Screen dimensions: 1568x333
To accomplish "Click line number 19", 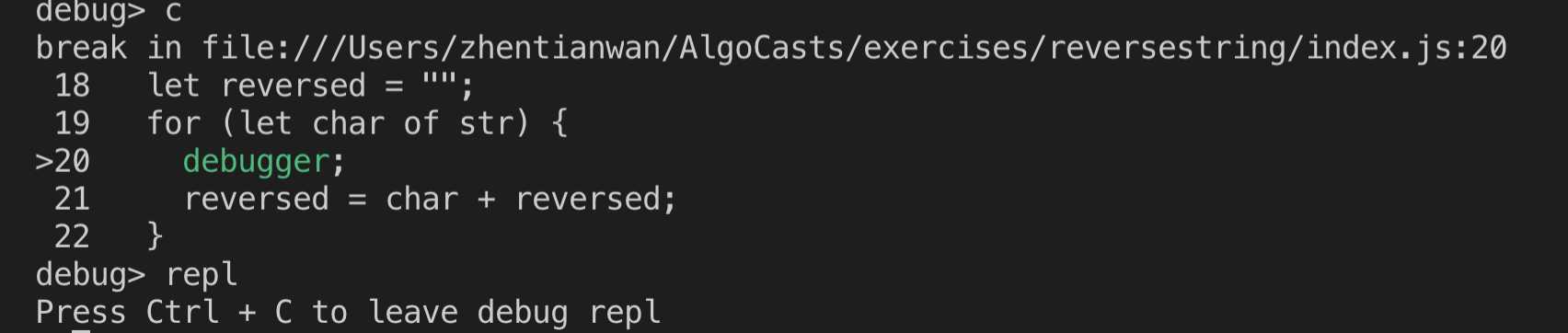I will [x=72, y=123].
